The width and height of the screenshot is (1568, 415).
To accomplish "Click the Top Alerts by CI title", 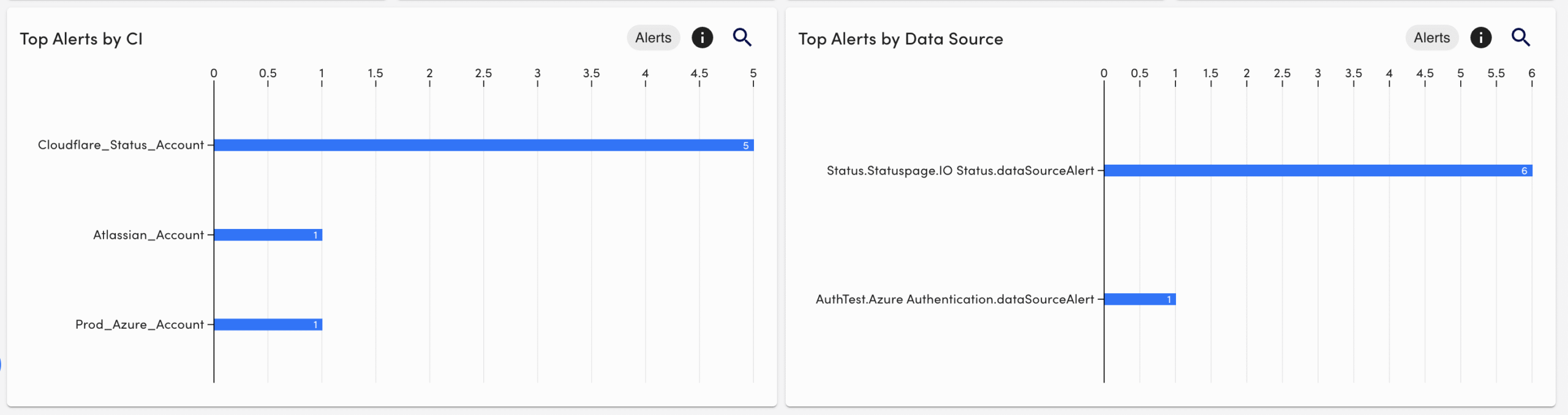I will pyautogui.click(x=81, y=39).
